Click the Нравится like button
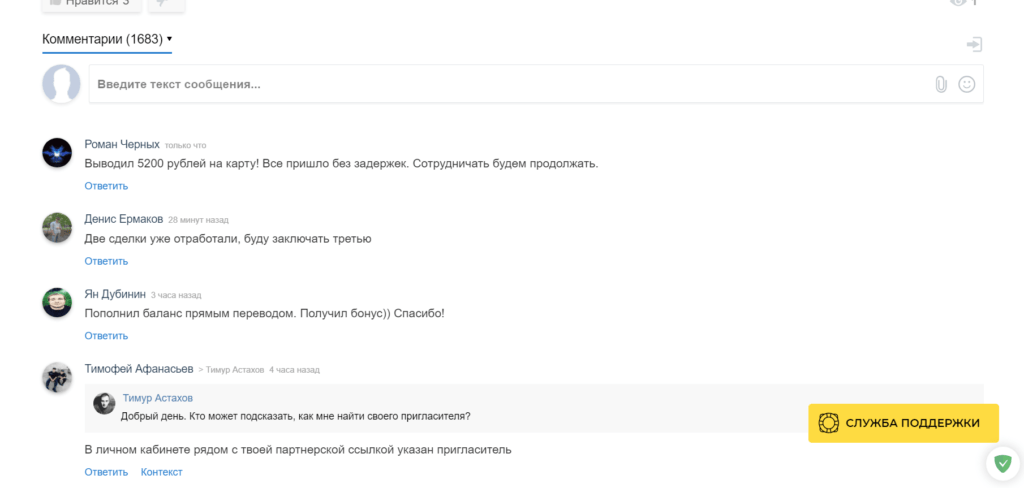 (91, 4)
